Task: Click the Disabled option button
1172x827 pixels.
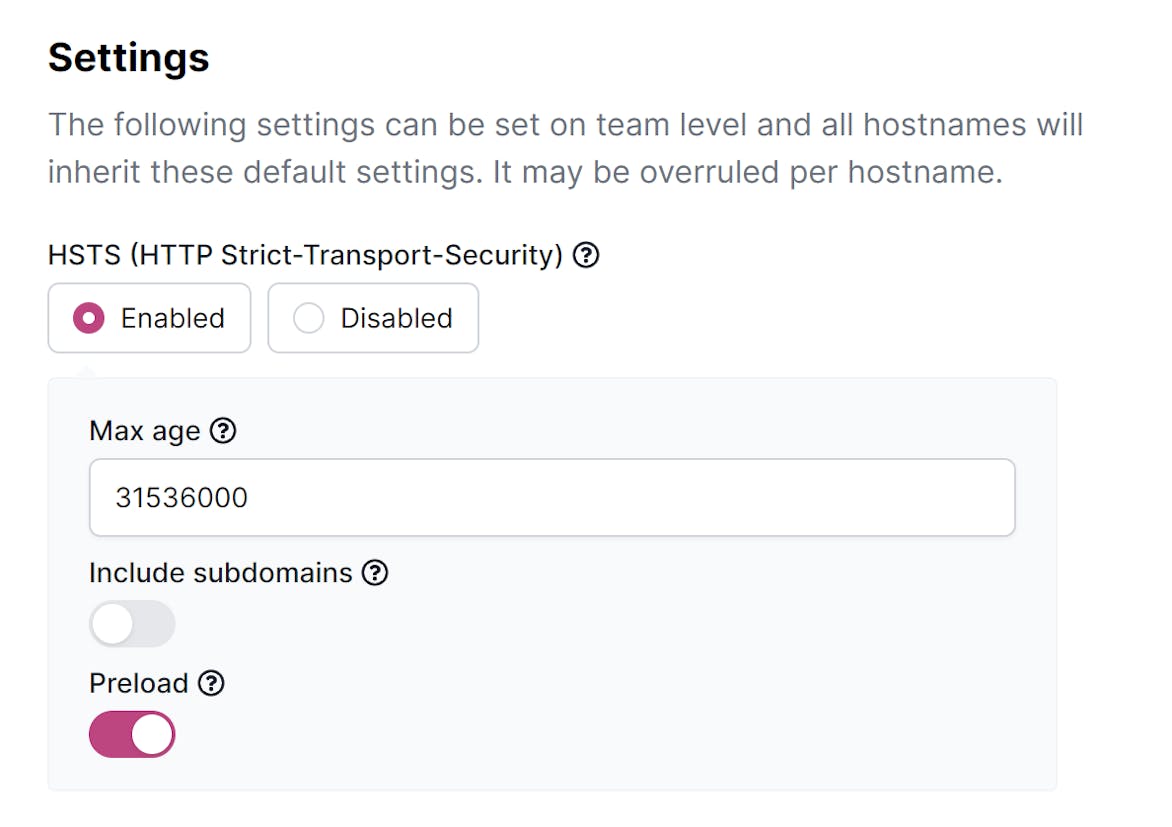Action: tap(373, 318)
